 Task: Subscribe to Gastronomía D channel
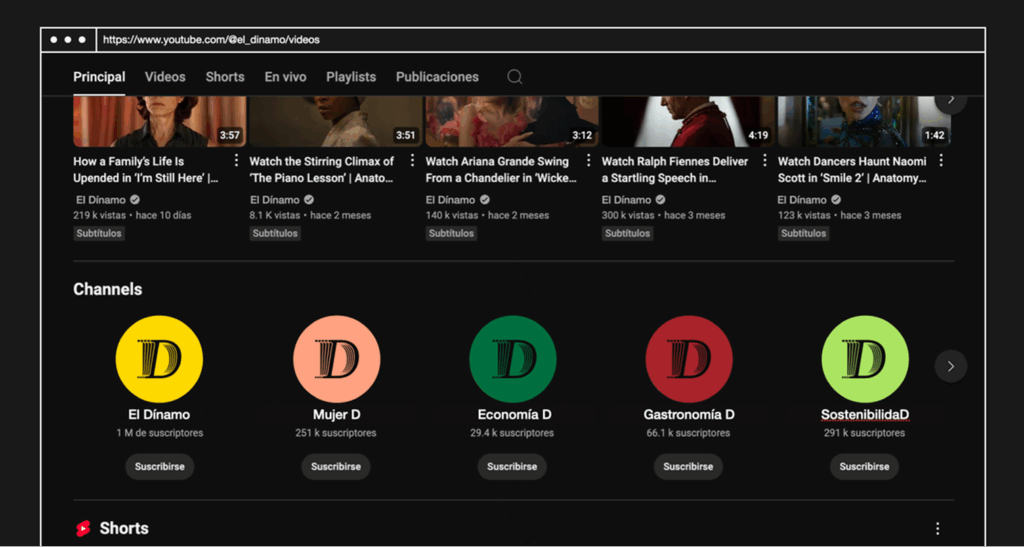click(x=688, y=467)
